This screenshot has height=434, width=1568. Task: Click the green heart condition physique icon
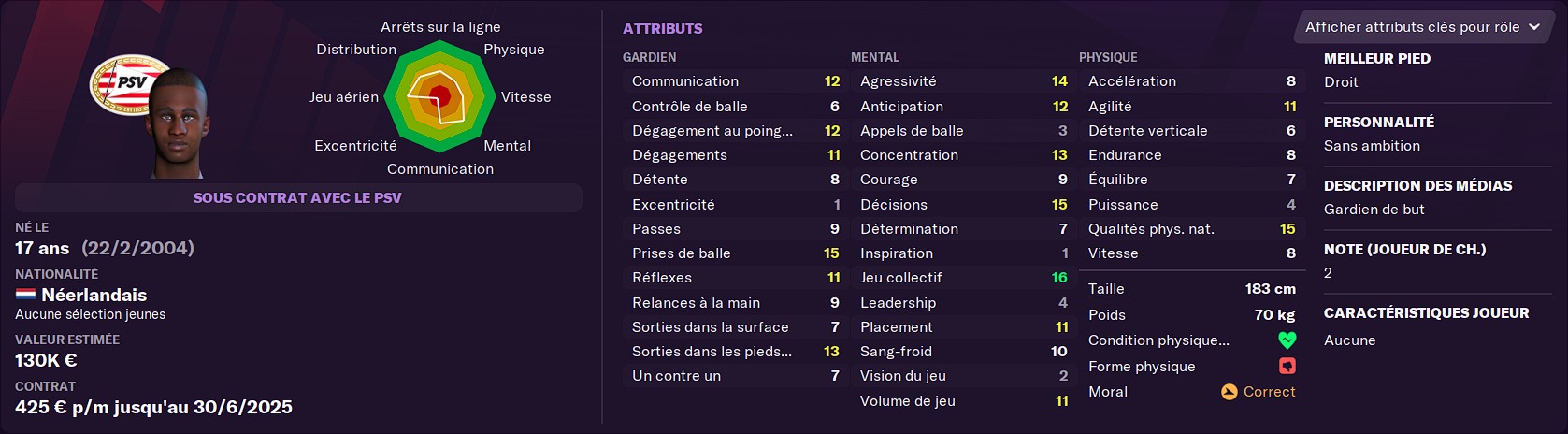click(x=1287, y=340)
